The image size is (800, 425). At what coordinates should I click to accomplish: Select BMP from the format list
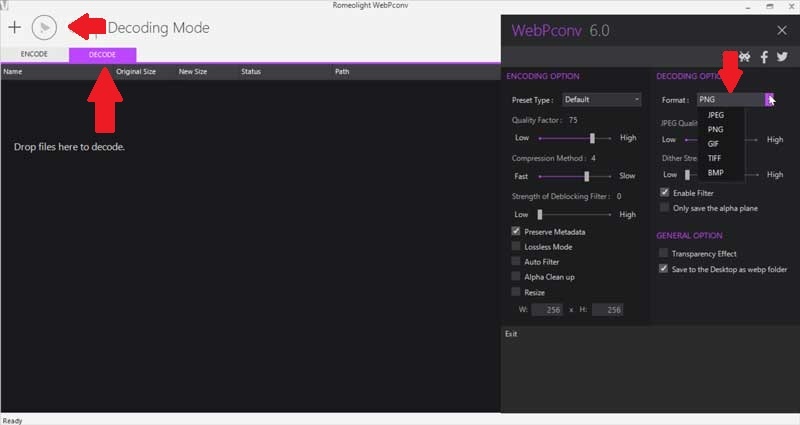pos(715,172)
